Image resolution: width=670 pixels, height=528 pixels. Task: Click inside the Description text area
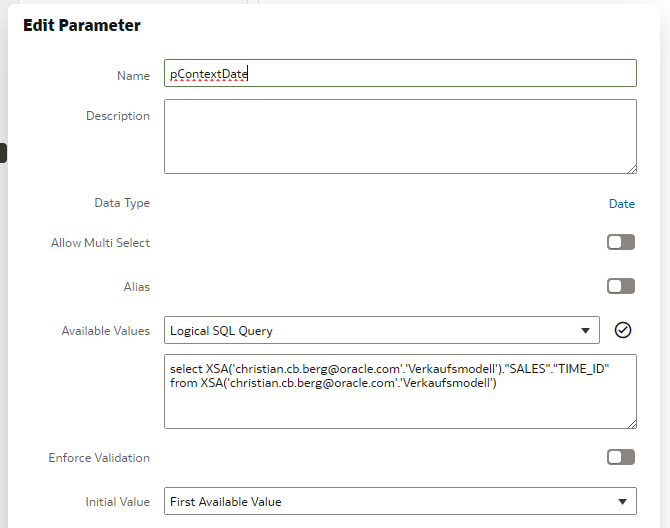(x=400, y=136)
